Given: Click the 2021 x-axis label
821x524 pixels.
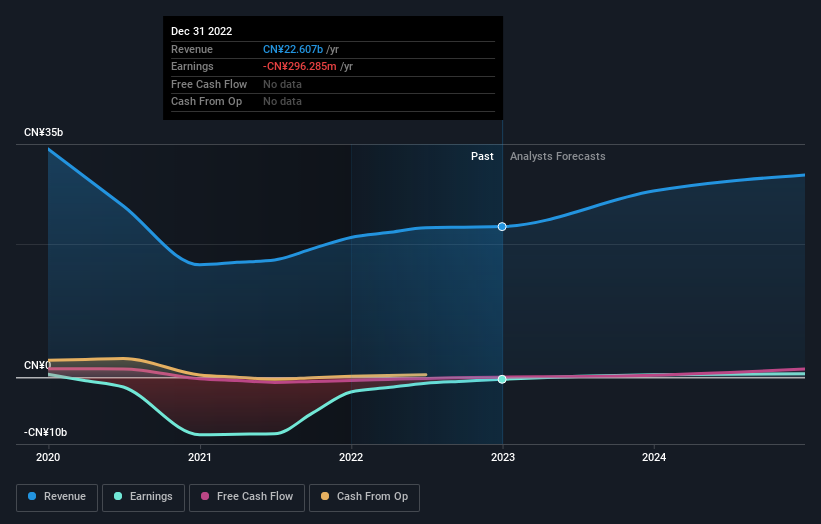Looking at the screenshot, I should coord(199,458).
